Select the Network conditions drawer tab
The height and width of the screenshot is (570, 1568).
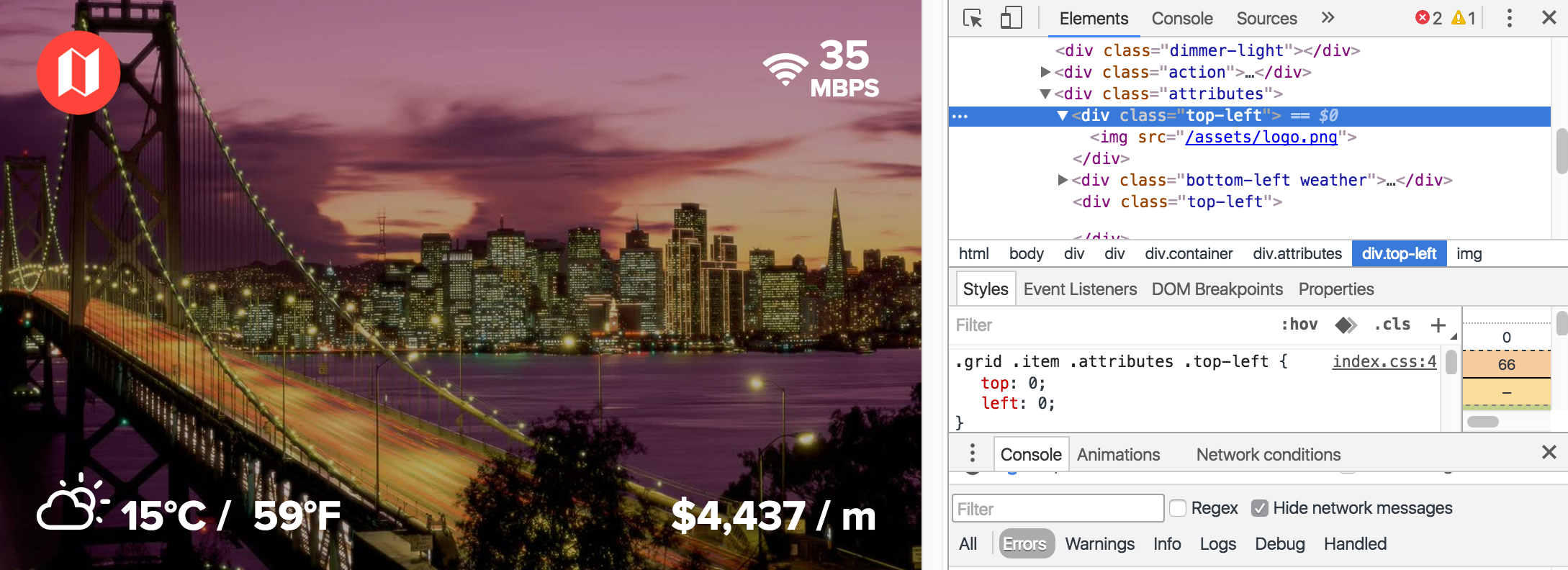click(1268, 455)
